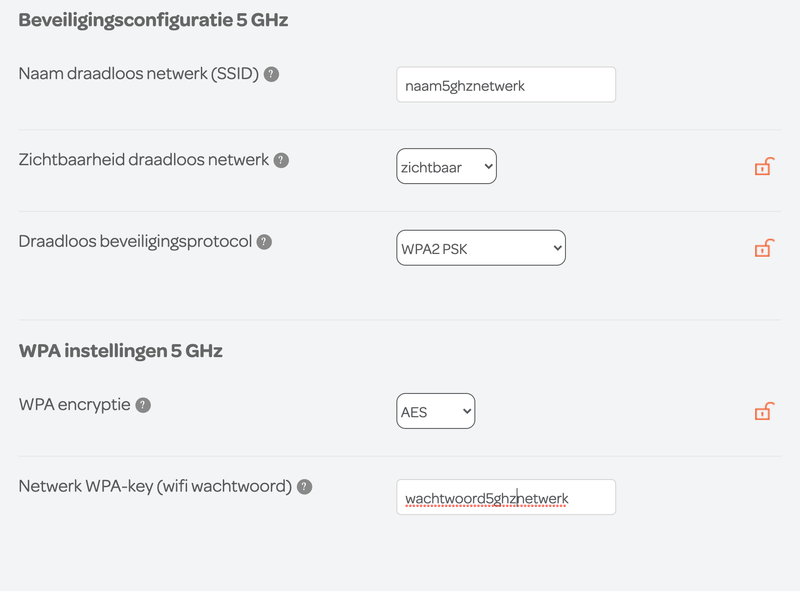
Task: Toggle the lock for security protocol setting
Action: [x=763, y=248]
